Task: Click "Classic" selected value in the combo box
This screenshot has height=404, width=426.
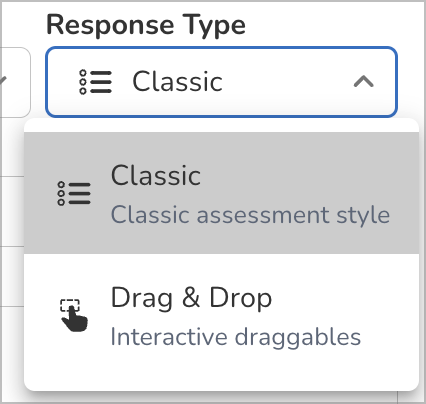Action: click(x=177, y=81)
